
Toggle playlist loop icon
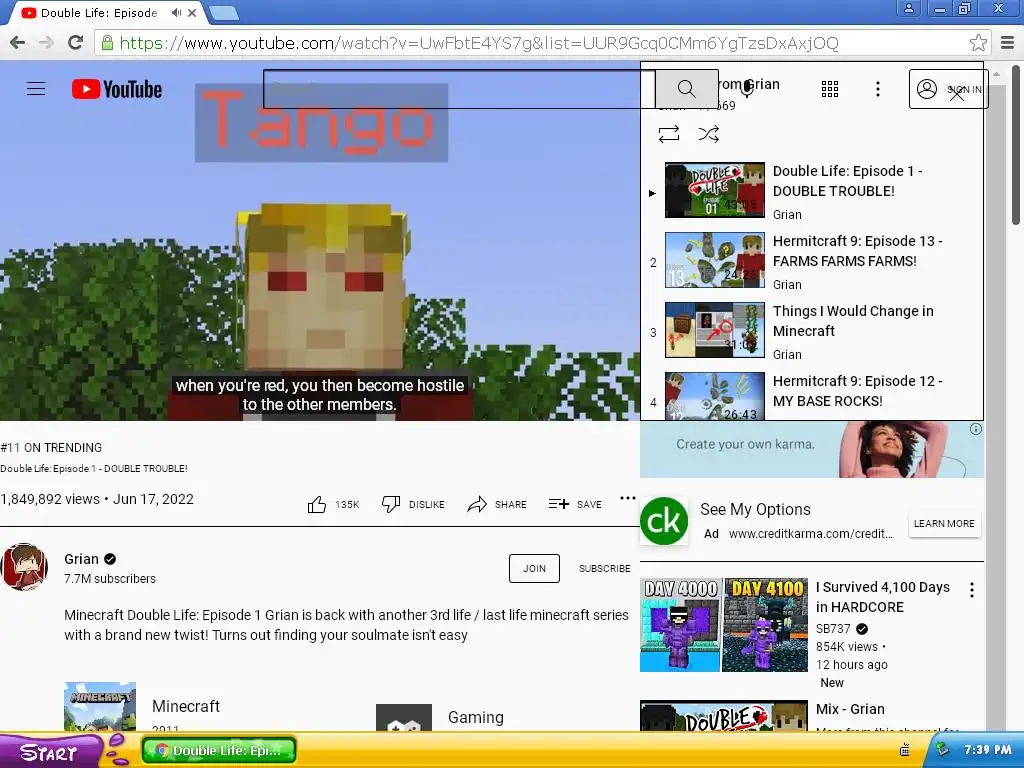(669, 134)
